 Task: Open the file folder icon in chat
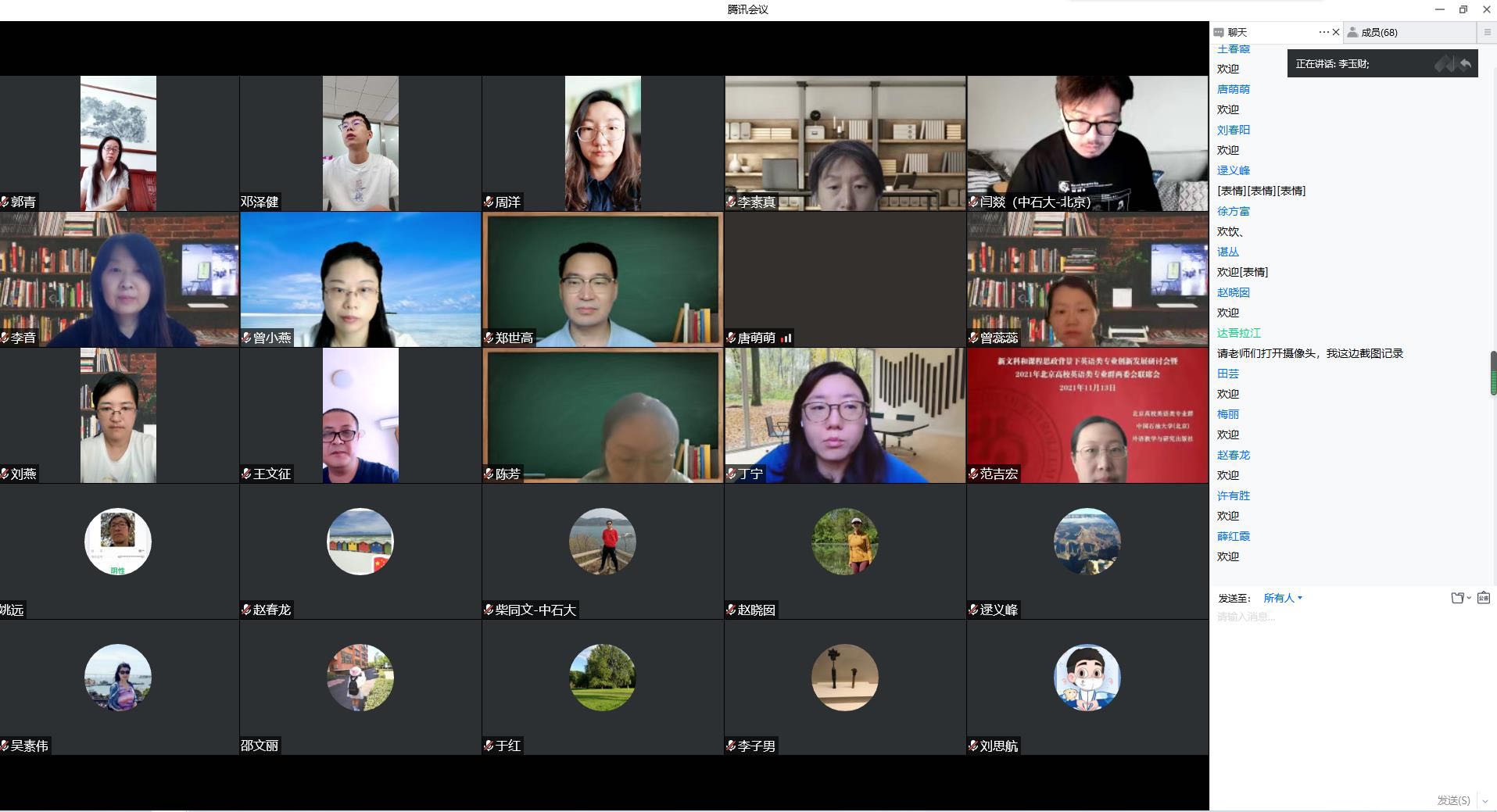pyautogui.click(x=1458, y=598)
